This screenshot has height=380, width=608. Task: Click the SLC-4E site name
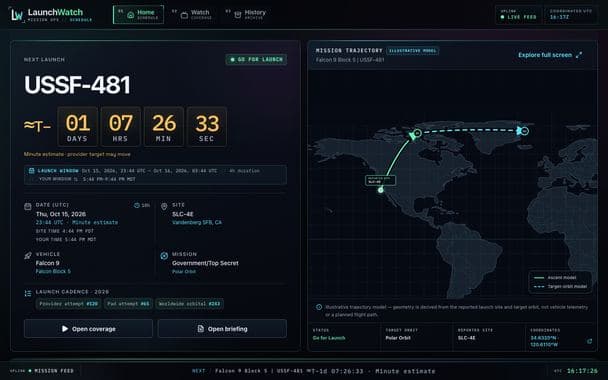point(183,214)
